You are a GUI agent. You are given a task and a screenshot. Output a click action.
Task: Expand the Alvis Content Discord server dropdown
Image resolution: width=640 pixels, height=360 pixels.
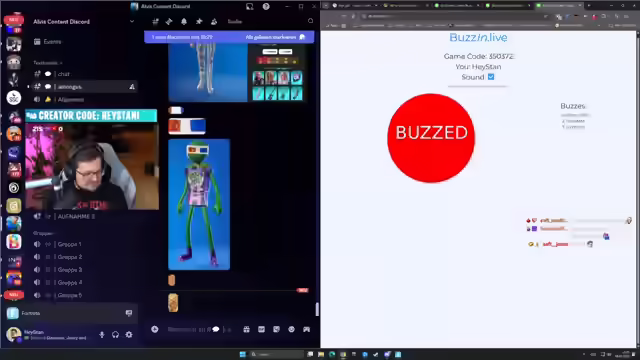tap(132, 21)
